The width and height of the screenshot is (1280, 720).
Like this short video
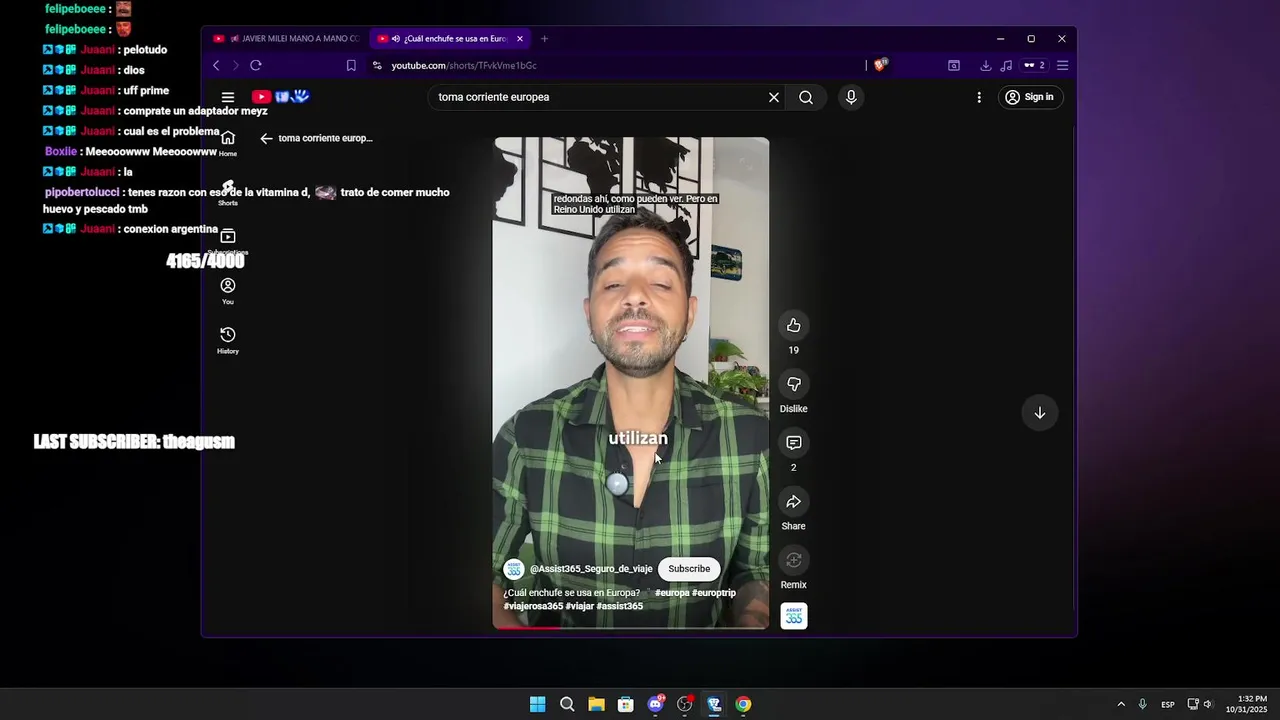[793, 325]
